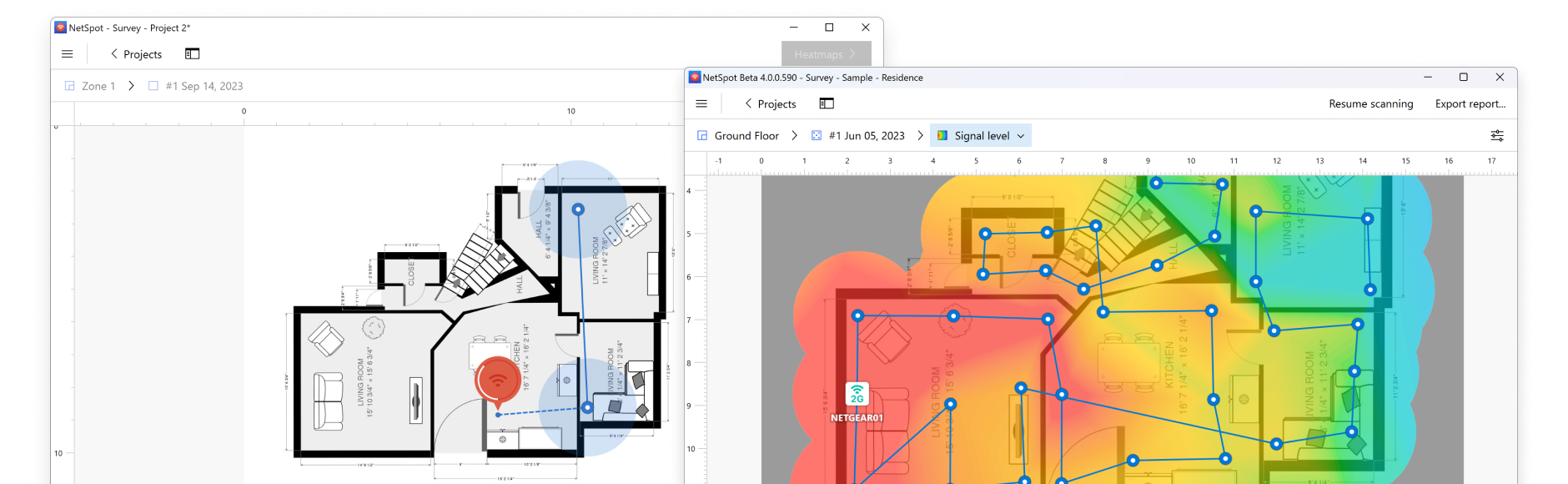Go back to Projects in Sample Residence window
The width and height of the screenshot is (1568, 484).
coord(770,104)
